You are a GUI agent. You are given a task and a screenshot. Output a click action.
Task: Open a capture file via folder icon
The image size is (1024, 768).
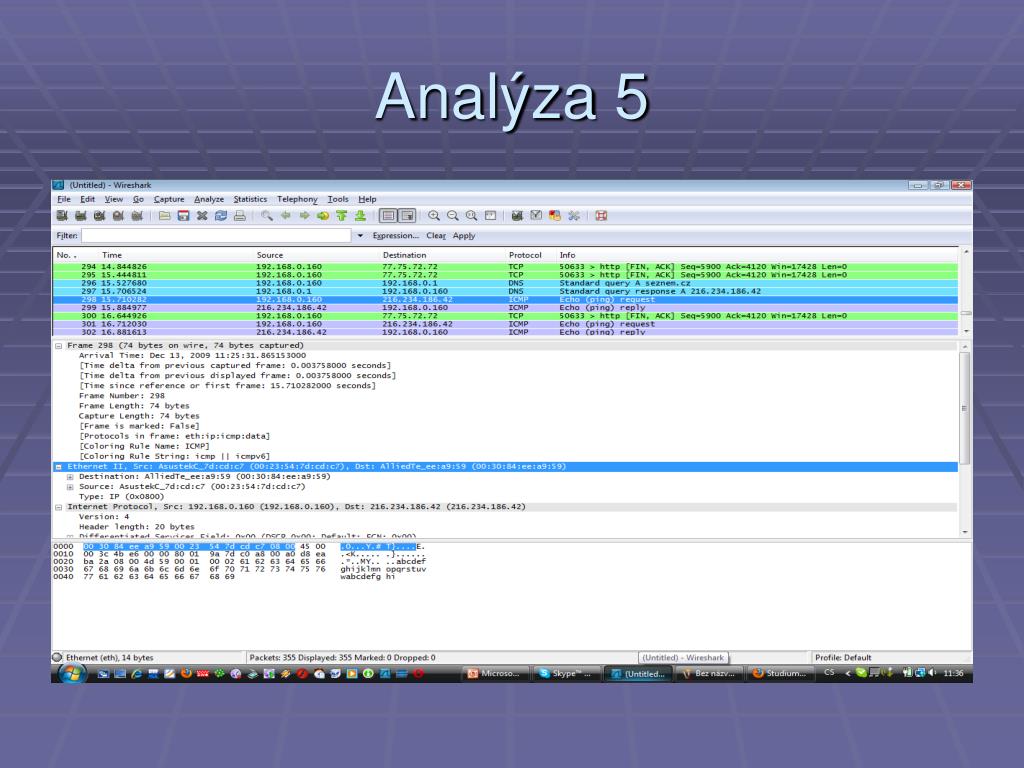click(x=165, y=216)
